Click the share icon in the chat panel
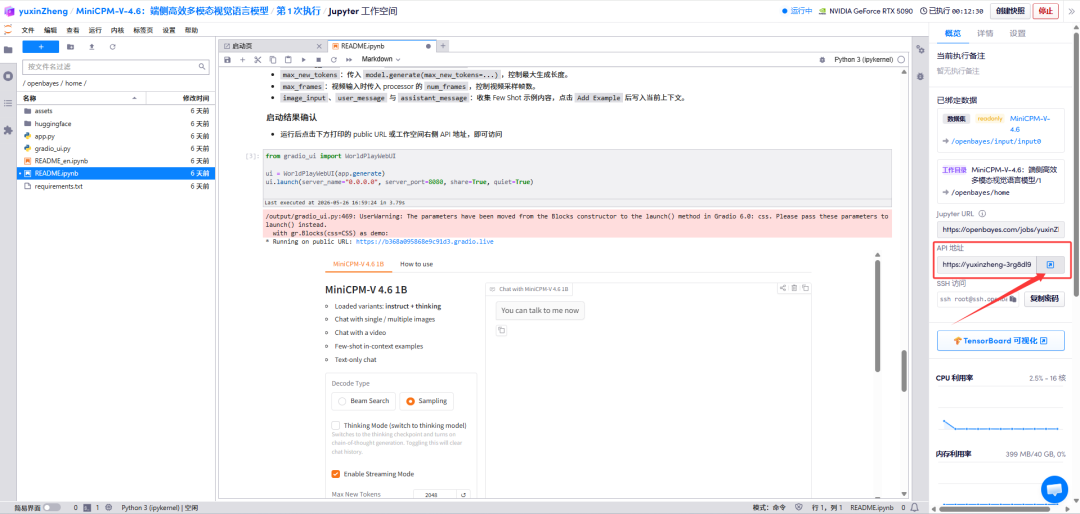1080x514 pixels. 782,288
